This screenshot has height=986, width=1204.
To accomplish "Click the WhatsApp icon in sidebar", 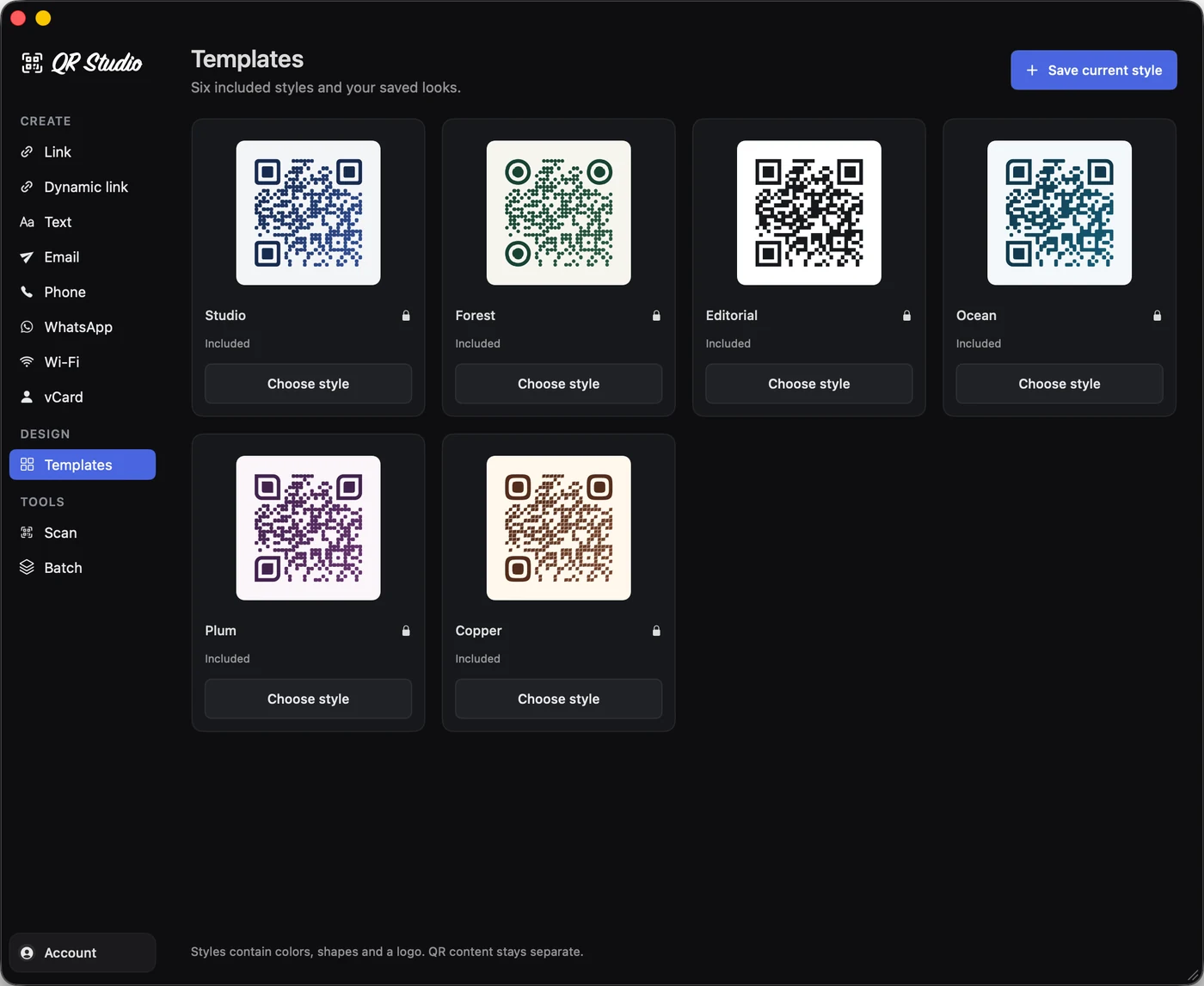I will (27, 327).
